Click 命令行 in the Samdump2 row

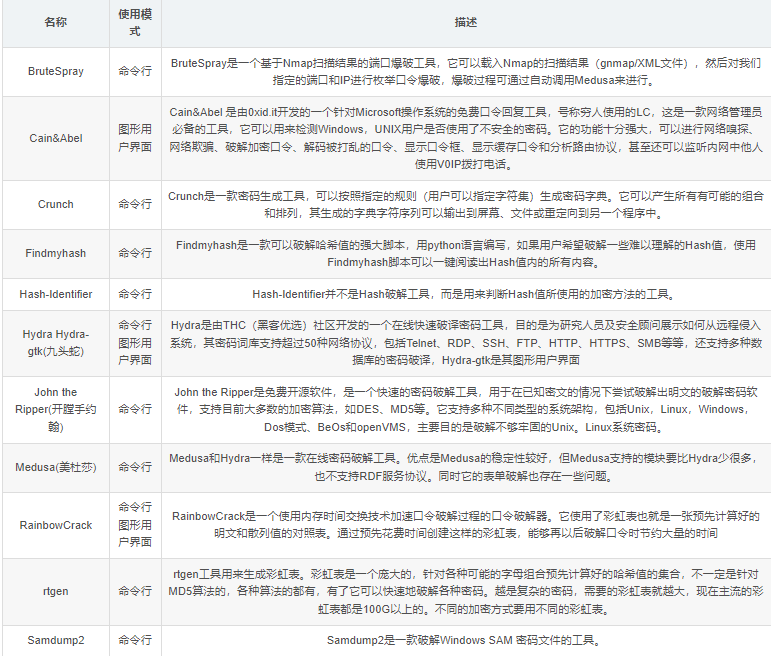tap(135, 640)
